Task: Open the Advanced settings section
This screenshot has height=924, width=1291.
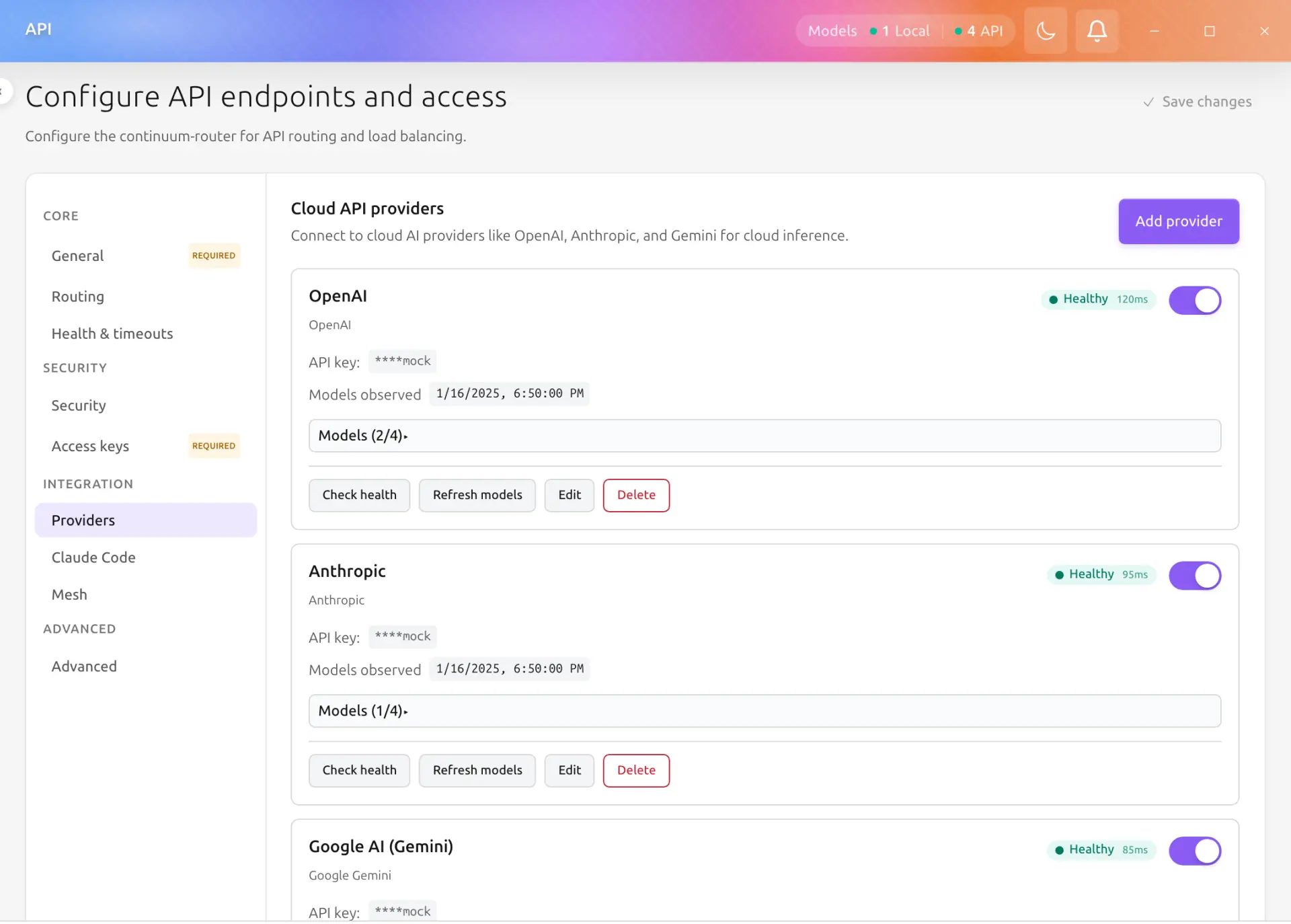Action: point(145,666)
